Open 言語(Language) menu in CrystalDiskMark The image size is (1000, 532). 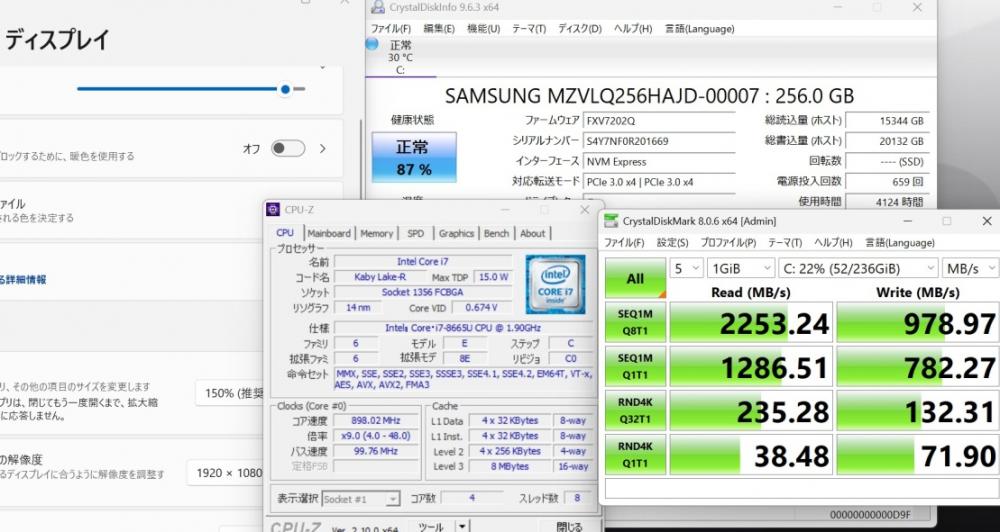click(x=900, y=243)
